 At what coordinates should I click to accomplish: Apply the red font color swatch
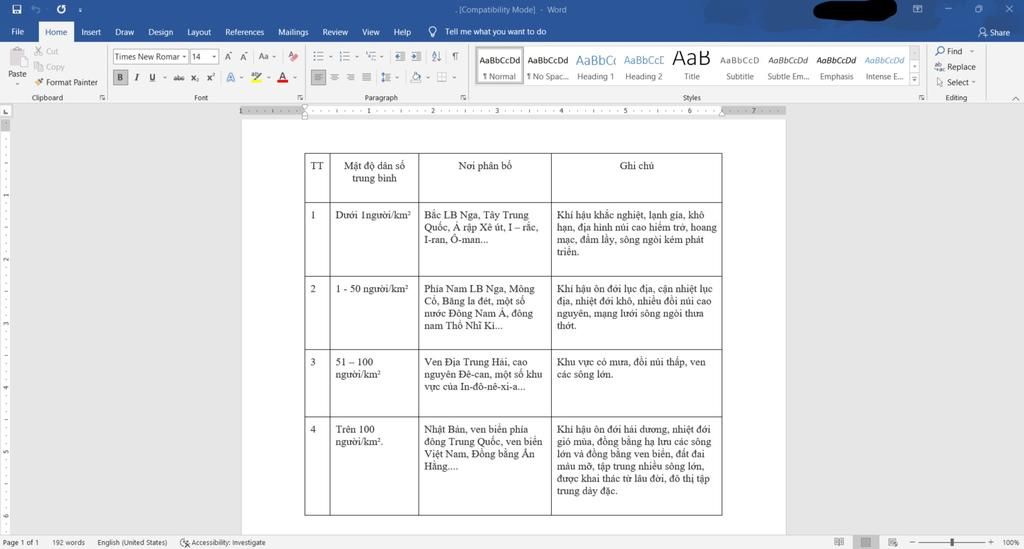pos(282,78)
